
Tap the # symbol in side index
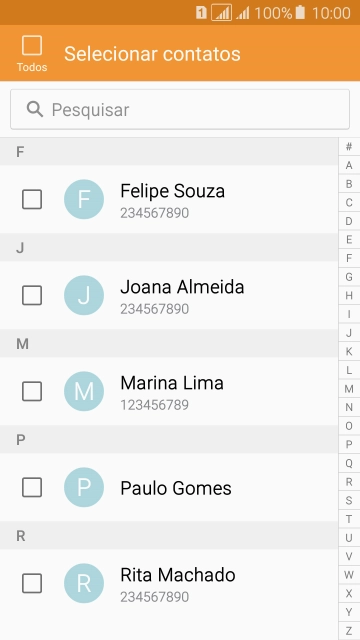[x=349, y=147]
